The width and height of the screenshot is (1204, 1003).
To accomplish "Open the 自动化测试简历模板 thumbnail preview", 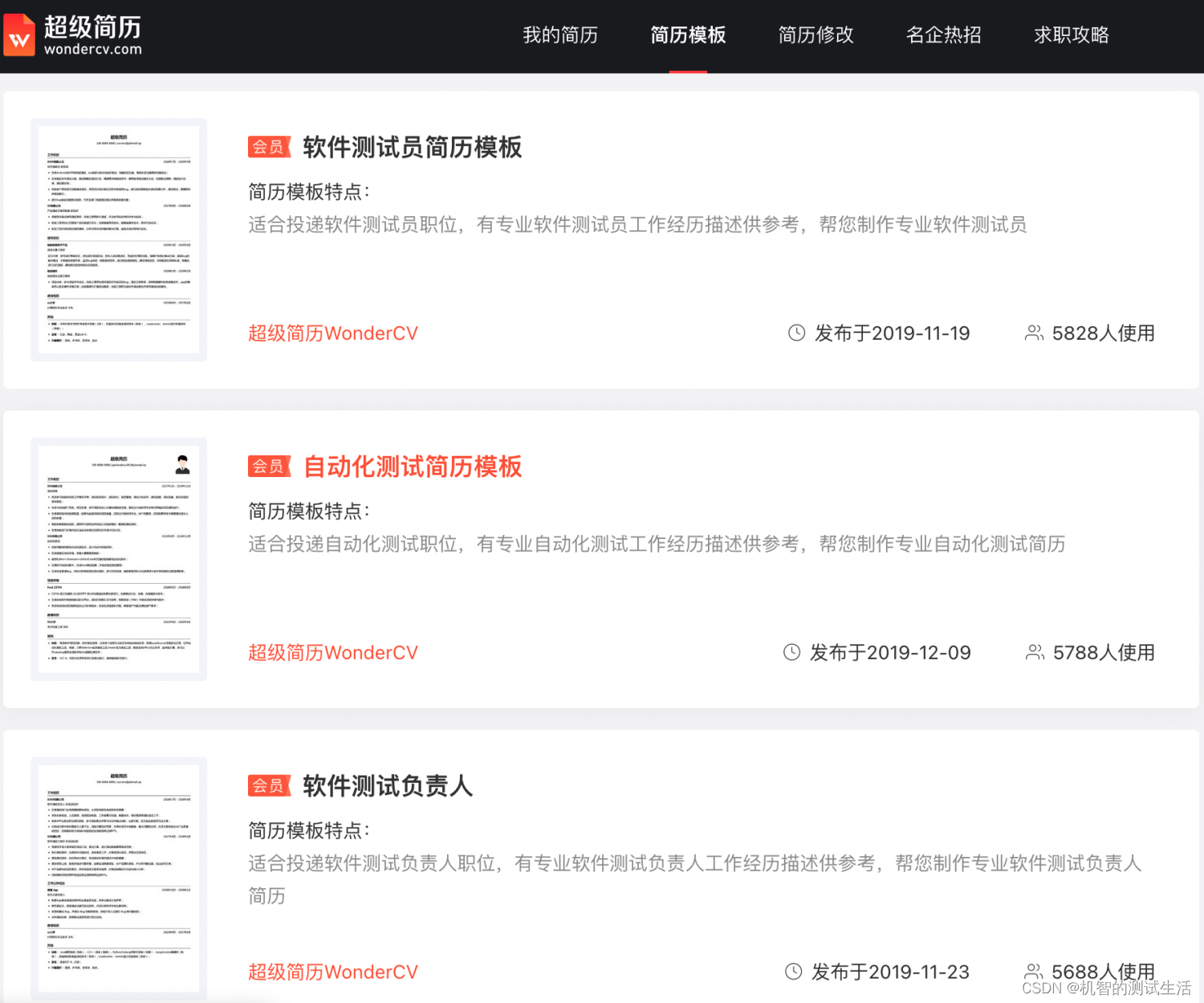I will (x=119, y=559).
